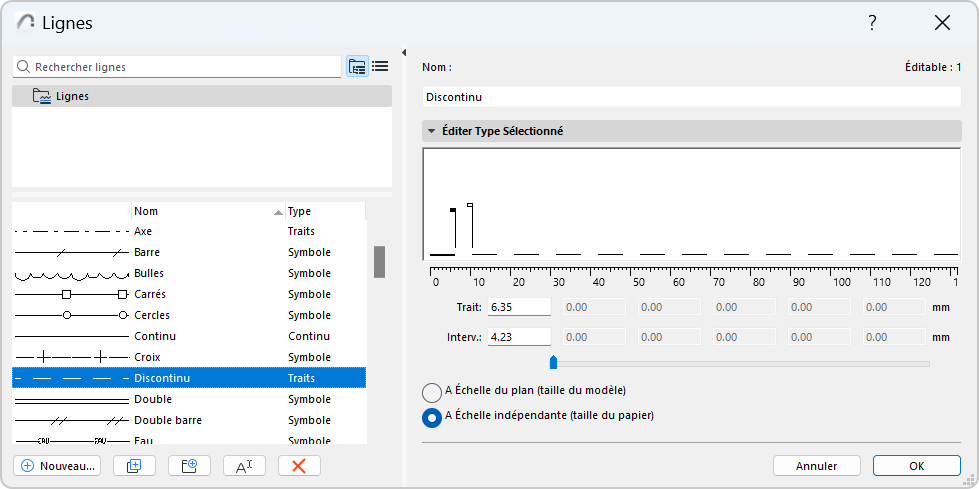Image resolution: width=979 pixels, height=489 pixels.
Task: Select the Double barre line type row
Action: (x=189, y=420)
